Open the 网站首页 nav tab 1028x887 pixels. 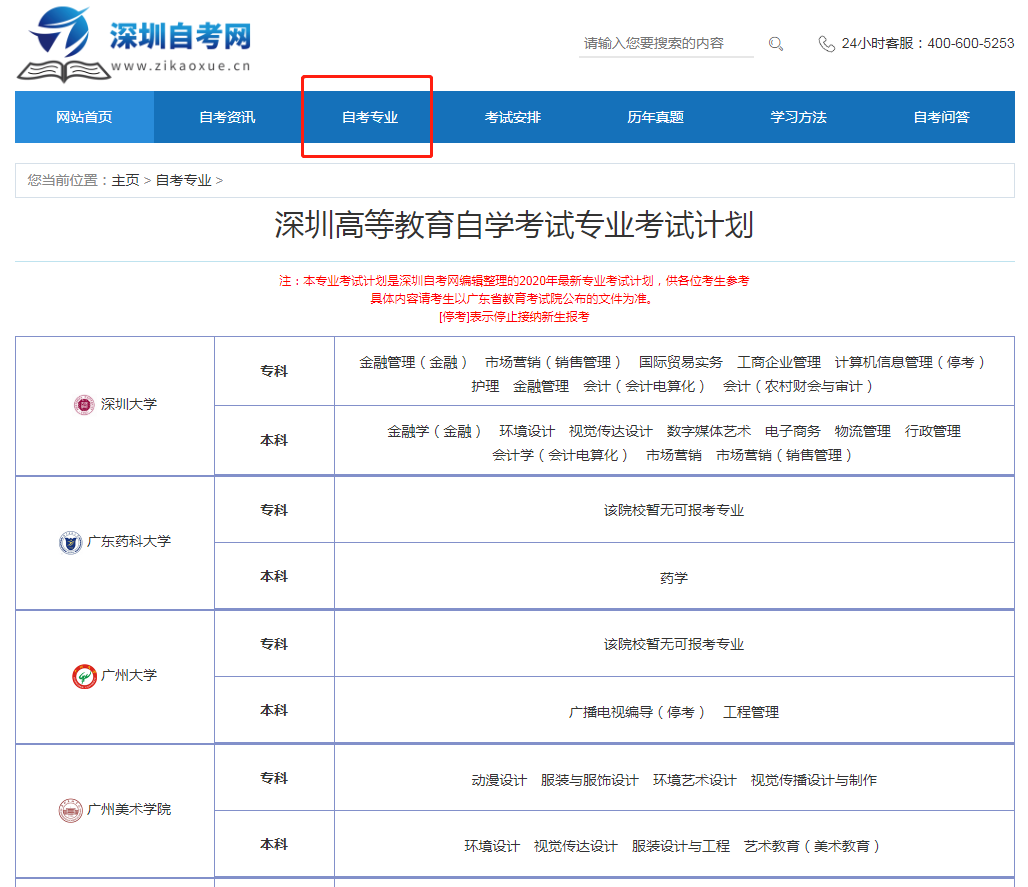[85, 117]
